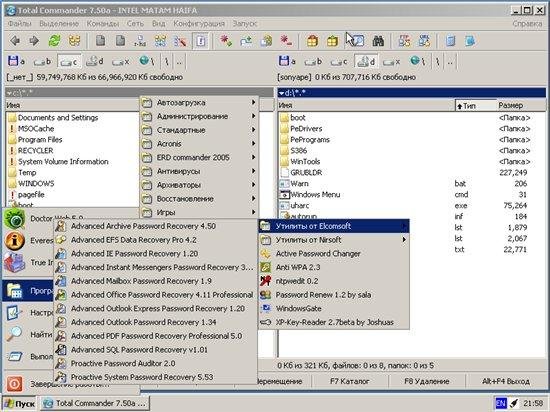Expand the Восстановление submenu

[x=199, y=198]
